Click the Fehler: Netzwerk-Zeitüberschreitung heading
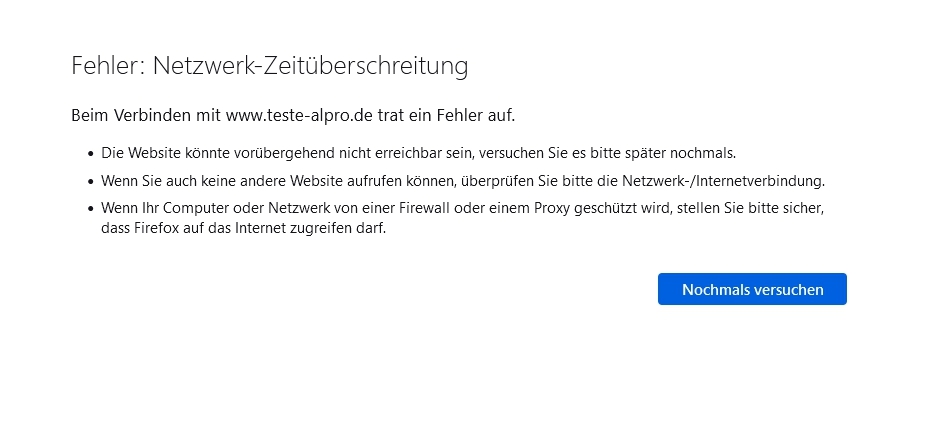Screen dimensions: 943x435 pos(269,66)
